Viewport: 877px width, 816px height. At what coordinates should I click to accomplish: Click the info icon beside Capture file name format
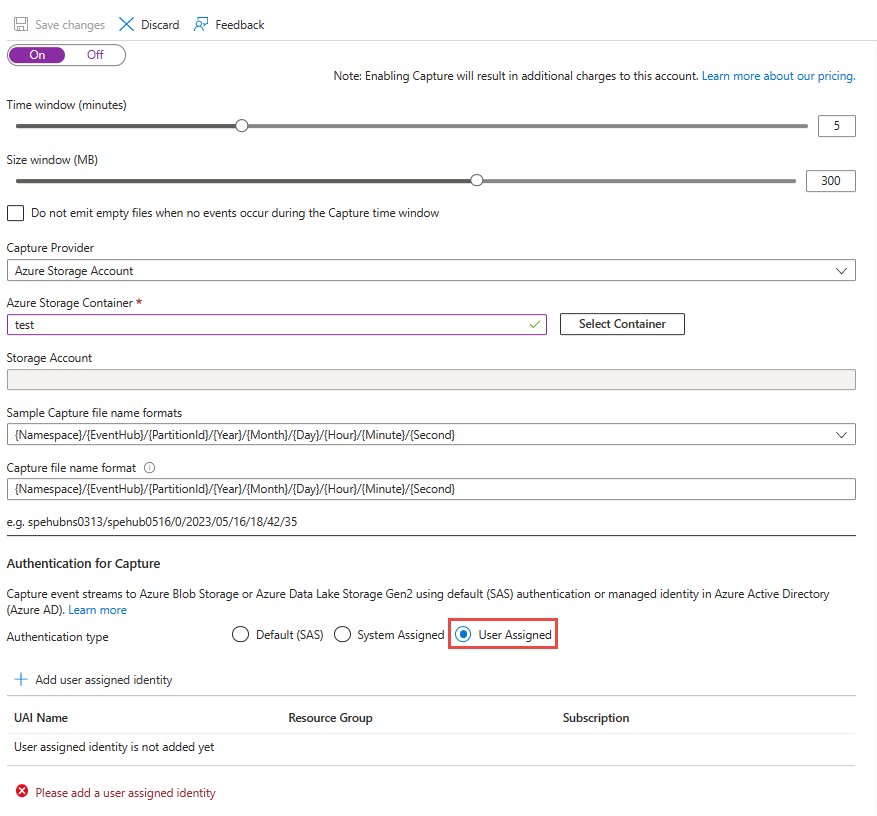[x=150, y=467]
